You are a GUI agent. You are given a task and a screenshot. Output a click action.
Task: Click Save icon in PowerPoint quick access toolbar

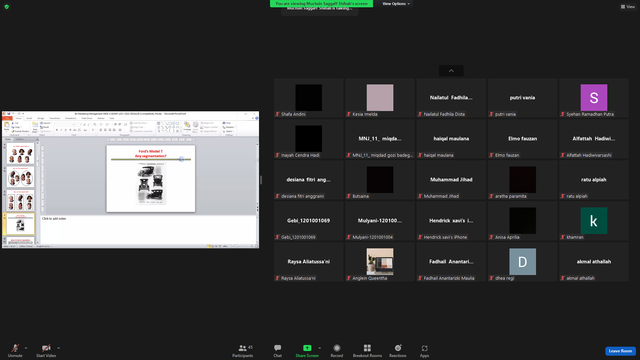8,113
